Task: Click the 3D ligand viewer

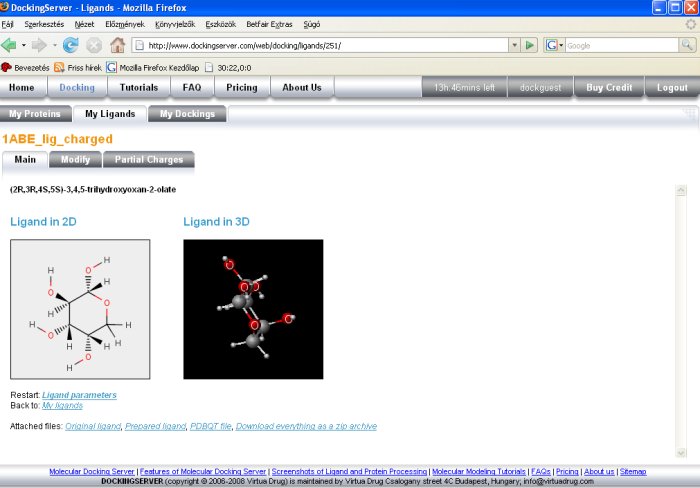Action: [x=253, y=309]
